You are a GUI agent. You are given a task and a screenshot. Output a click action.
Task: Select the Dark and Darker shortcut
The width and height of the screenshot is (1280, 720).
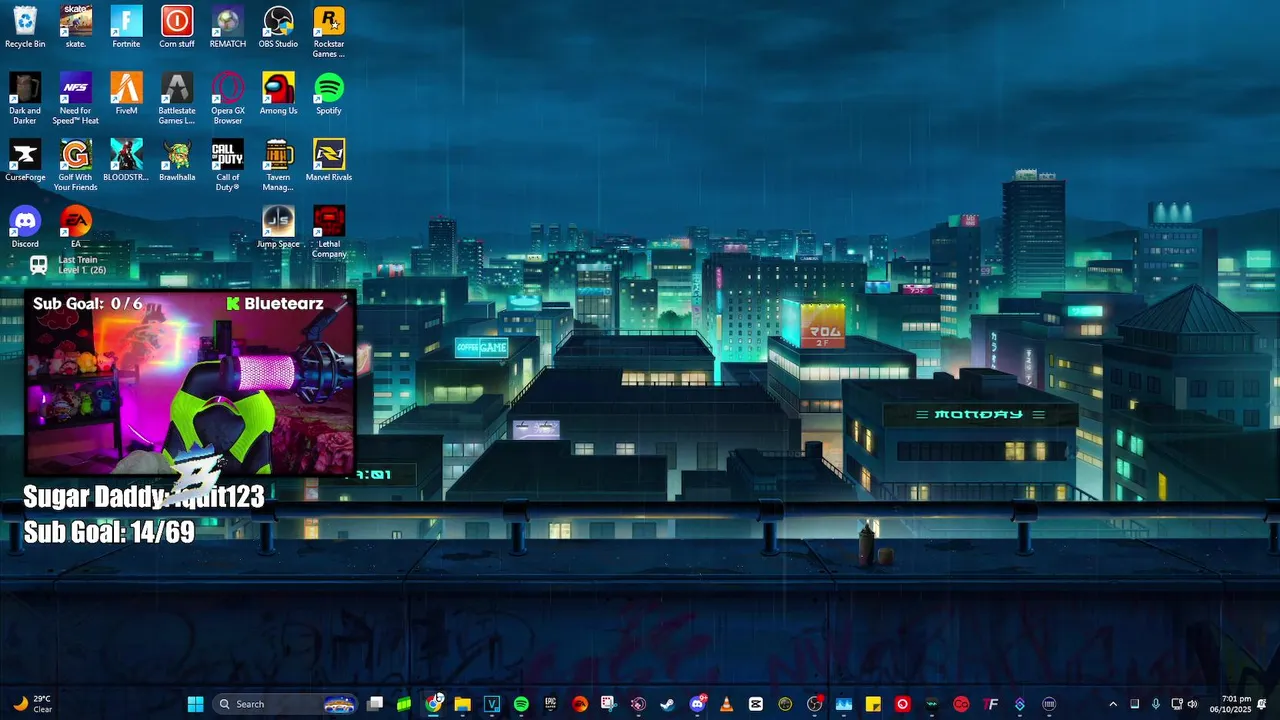25,98
